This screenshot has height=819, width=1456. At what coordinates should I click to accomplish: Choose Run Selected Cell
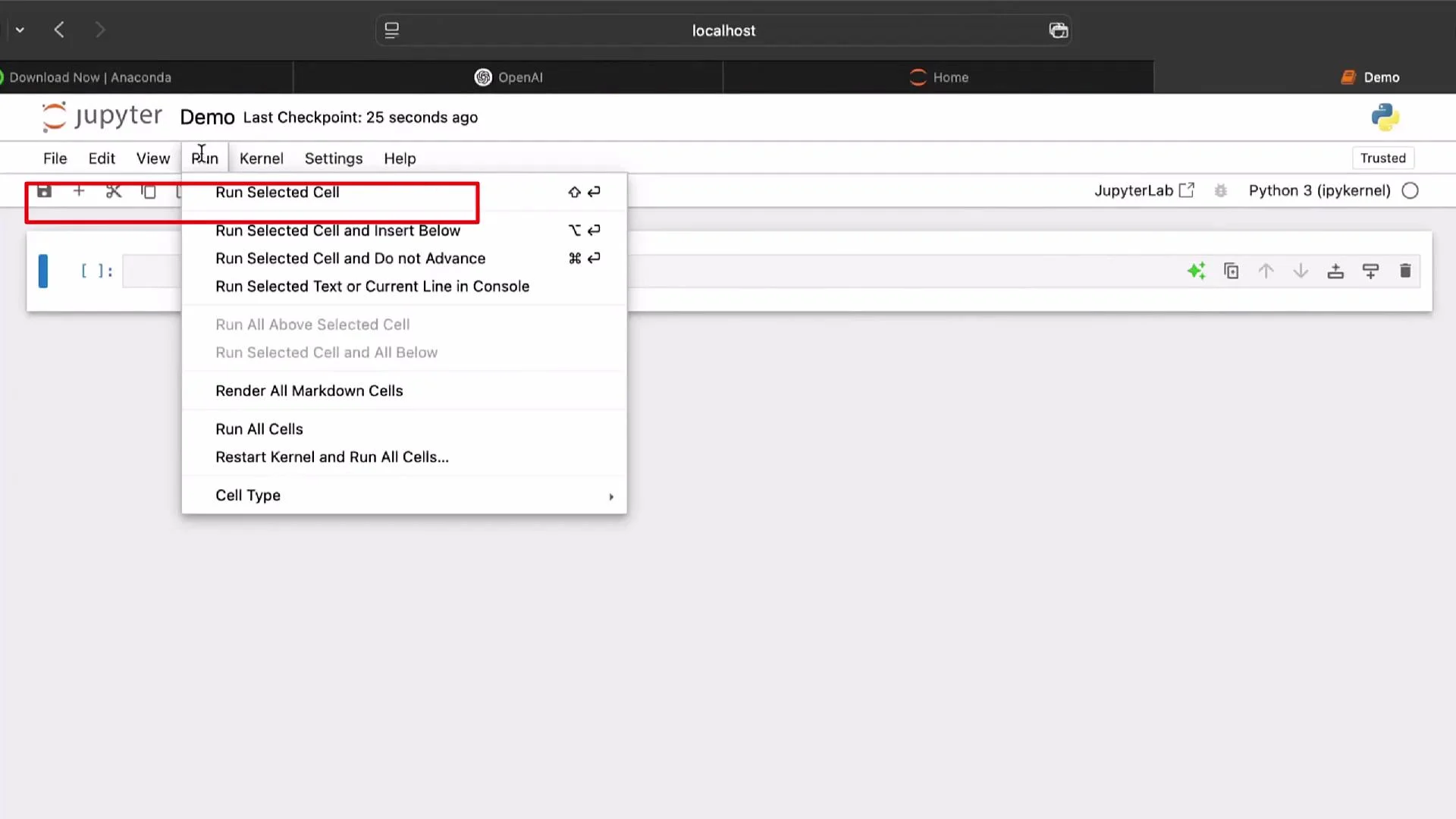[x=404, y=193]
